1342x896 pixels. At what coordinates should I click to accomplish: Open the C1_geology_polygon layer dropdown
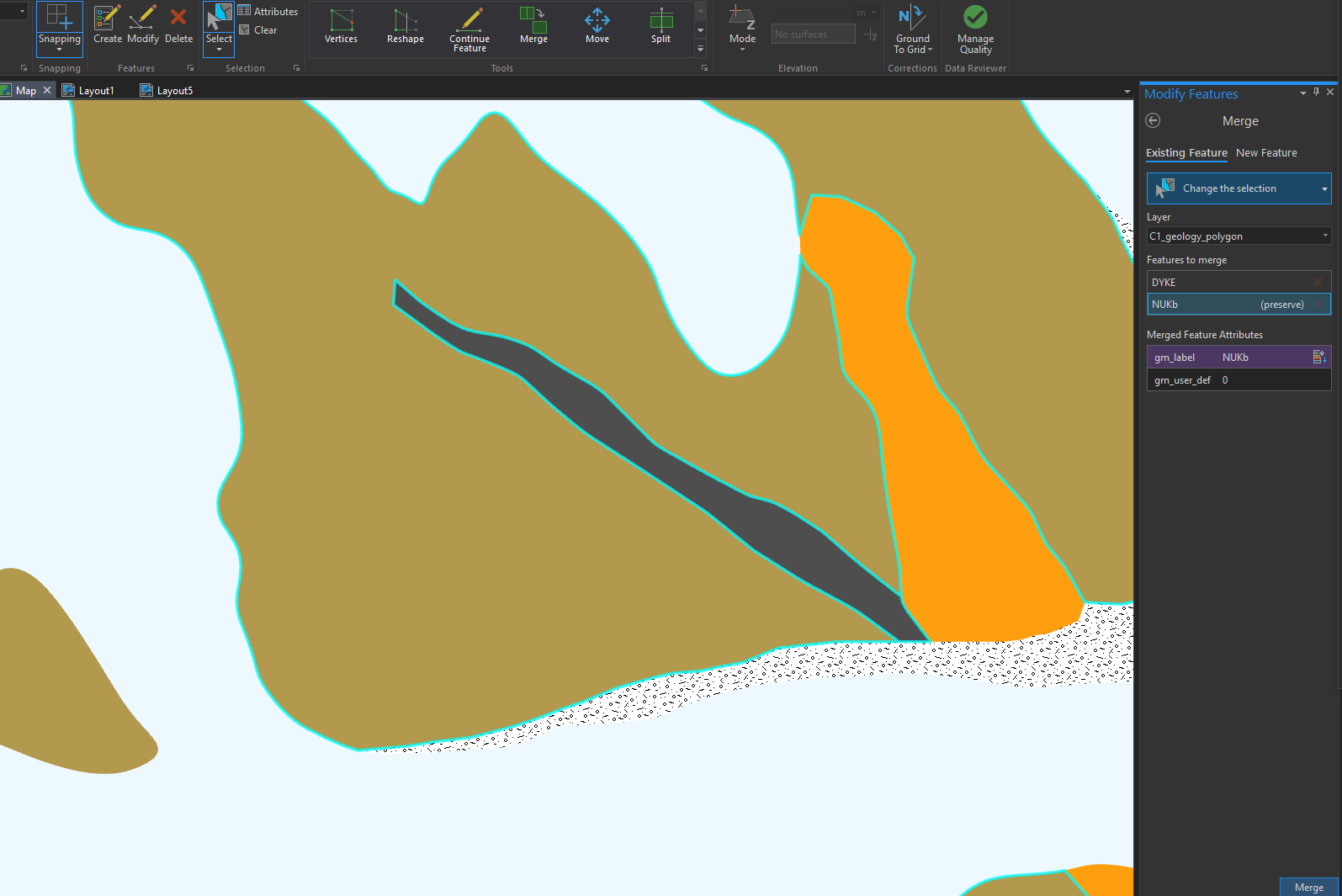coord(1239,236)
